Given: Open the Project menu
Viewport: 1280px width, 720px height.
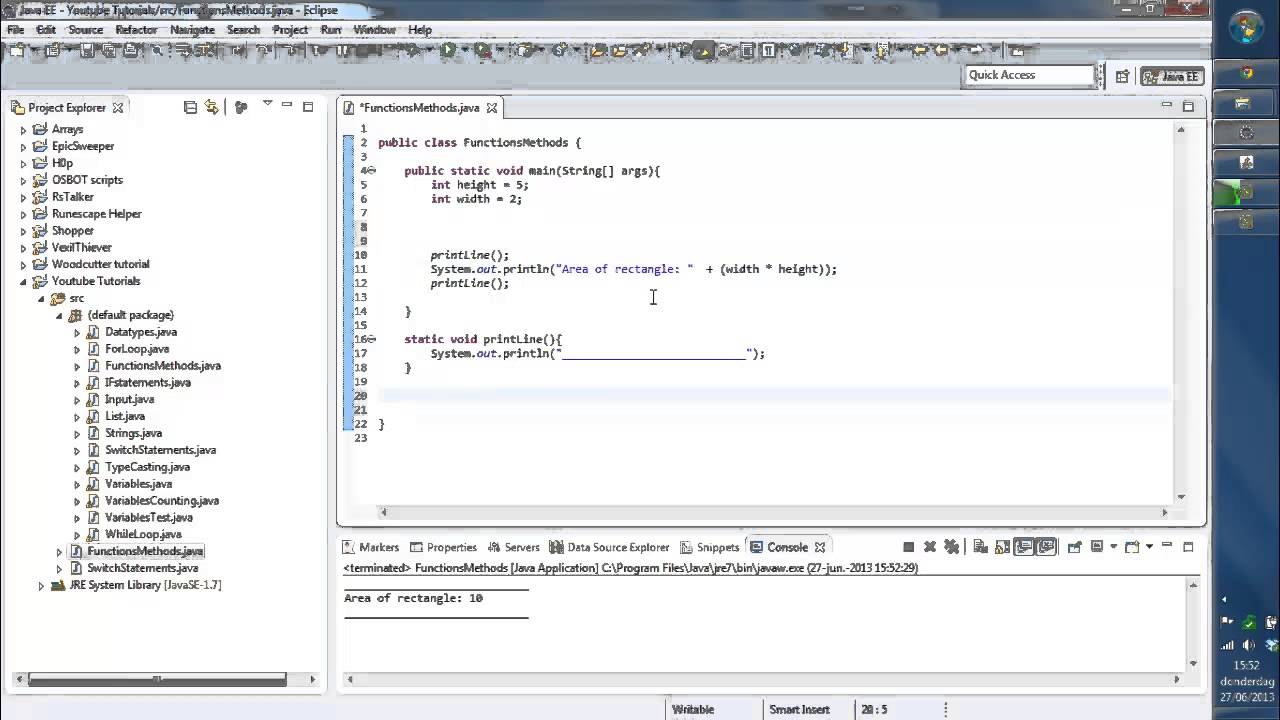Looking at the screenshot, I should tap(290, 30).
